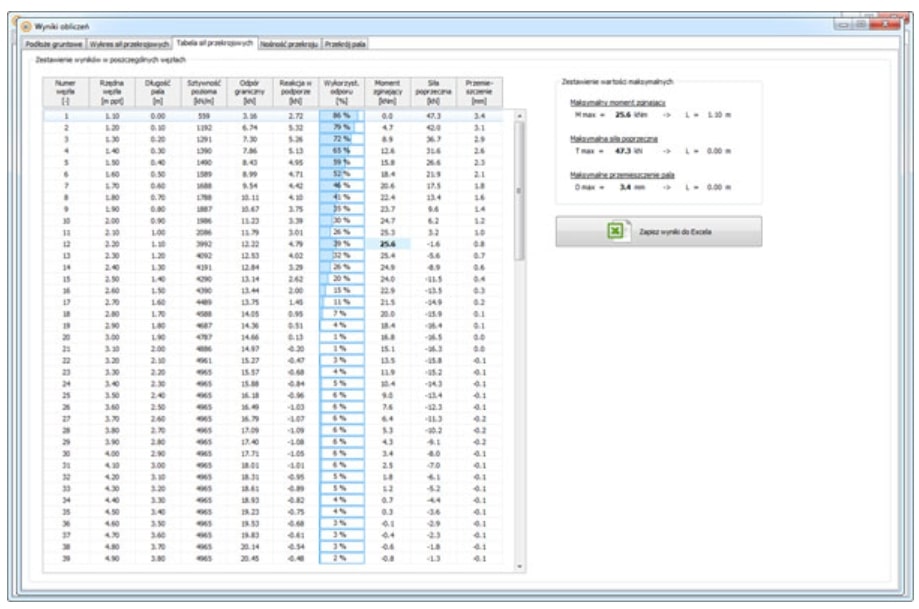Click the Numer węzła column header

pyautogui.click(x=65, y=93)
